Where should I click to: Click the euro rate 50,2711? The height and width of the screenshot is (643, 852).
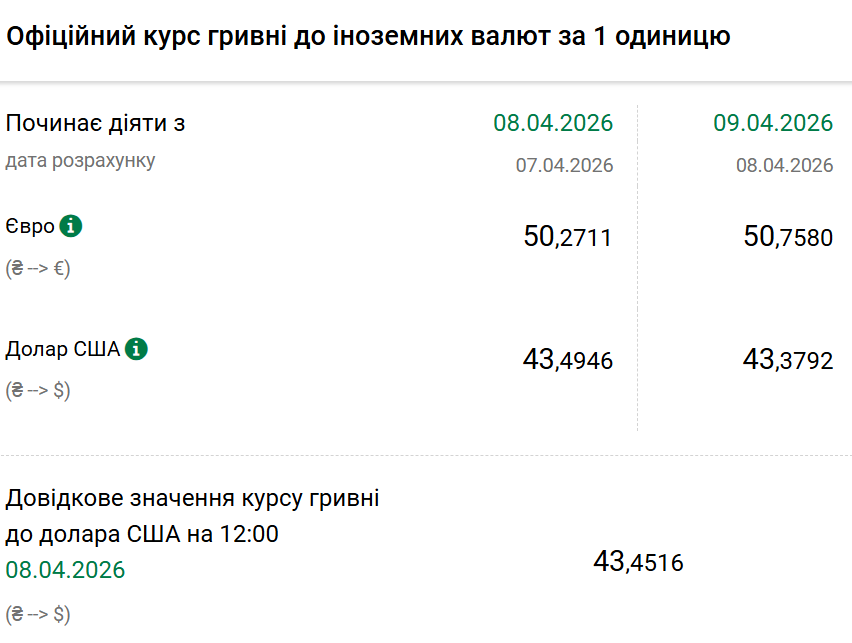pyautogui.click(x=567, y=237)
